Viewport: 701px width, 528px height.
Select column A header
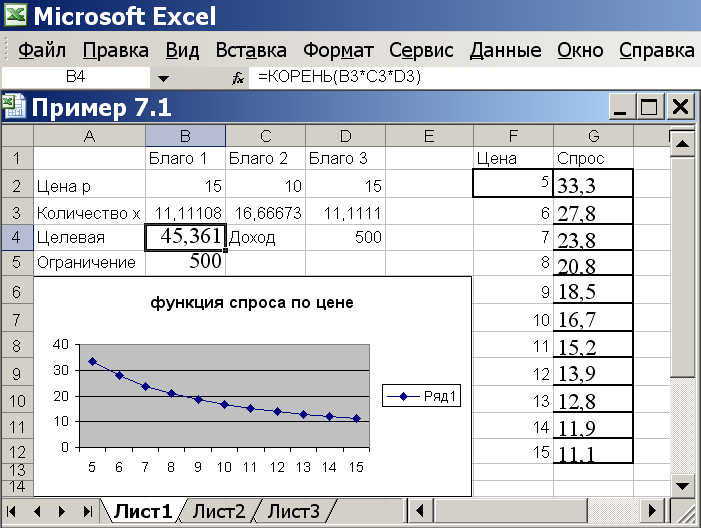(x=89, y=136)
